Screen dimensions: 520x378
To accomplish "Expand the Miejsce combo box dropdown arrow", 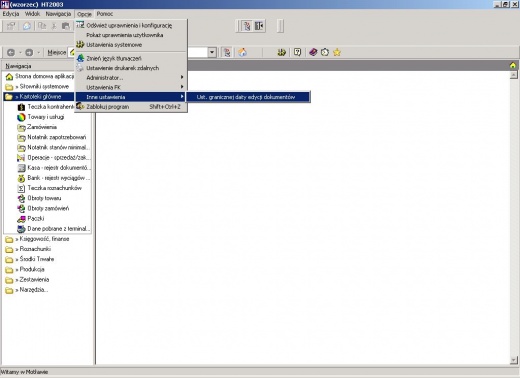I will coord(212,52).
